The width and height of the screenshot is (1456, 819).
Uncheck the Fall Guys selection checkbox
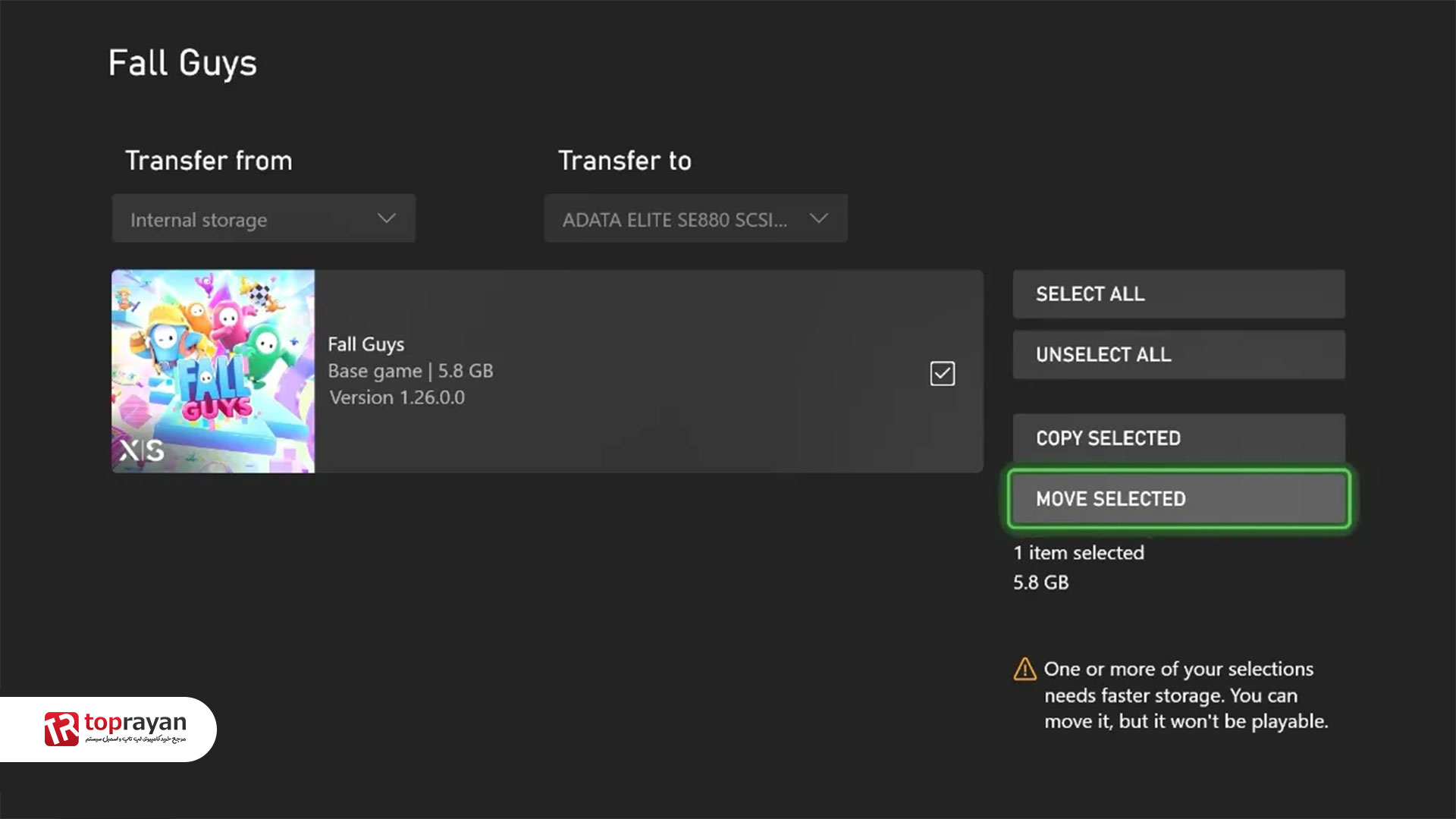(x=942, y=373)
